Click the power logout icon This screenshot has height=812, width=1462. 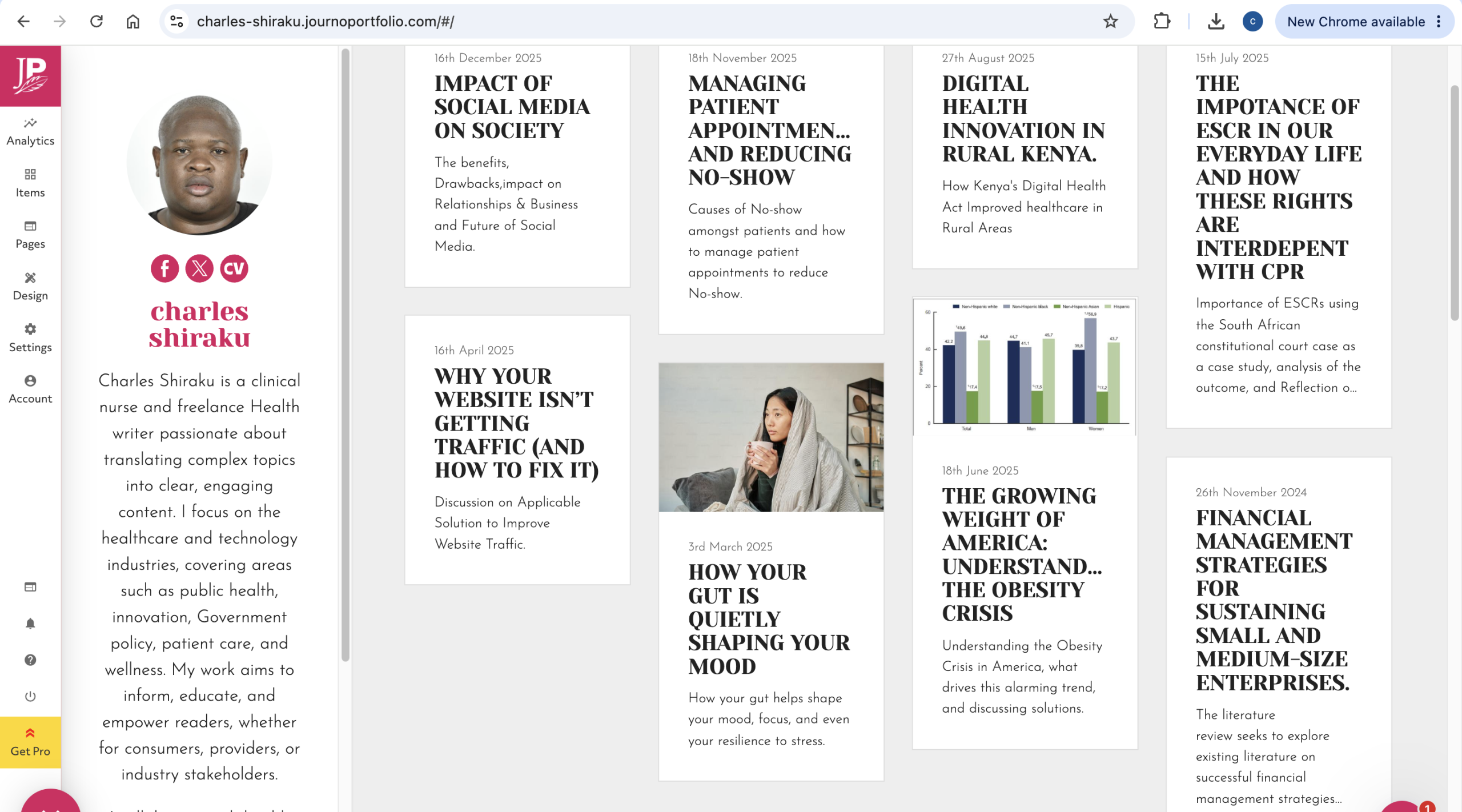(30, 697)
